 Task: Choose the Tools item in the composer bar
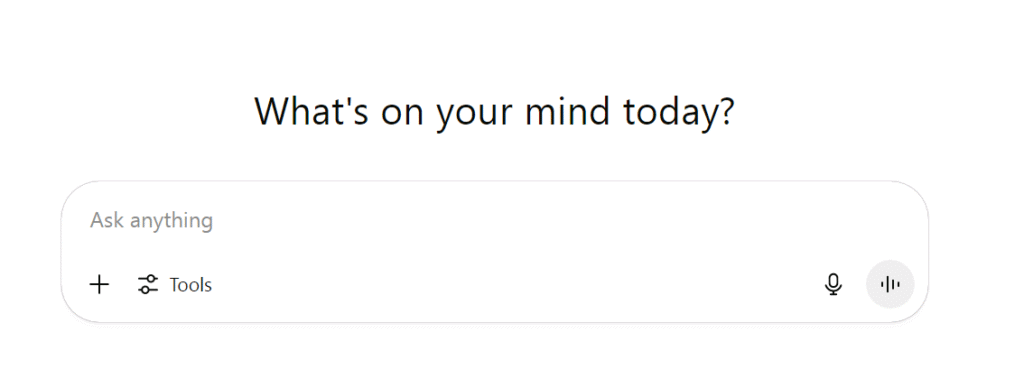coord(175,285)
